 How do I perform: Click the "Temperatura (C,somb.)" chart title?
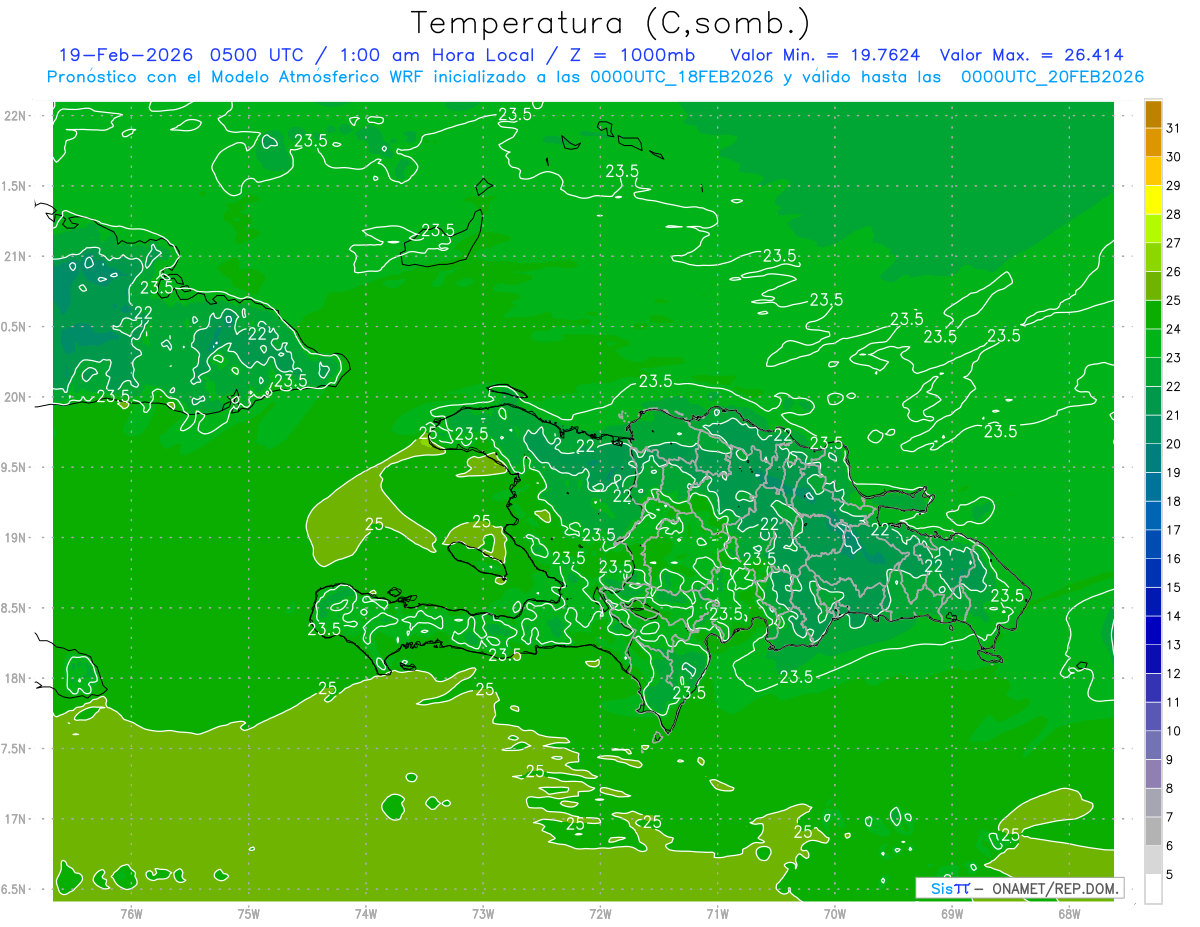[x=610, y=22]
